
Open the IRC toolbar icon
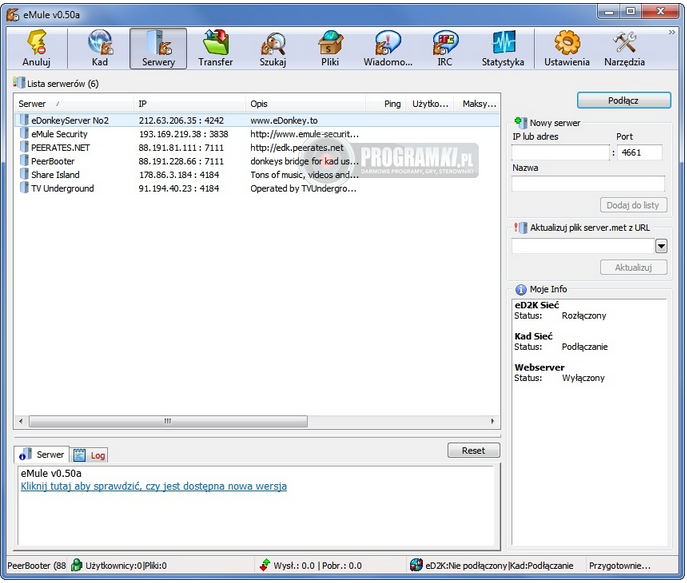445,42
